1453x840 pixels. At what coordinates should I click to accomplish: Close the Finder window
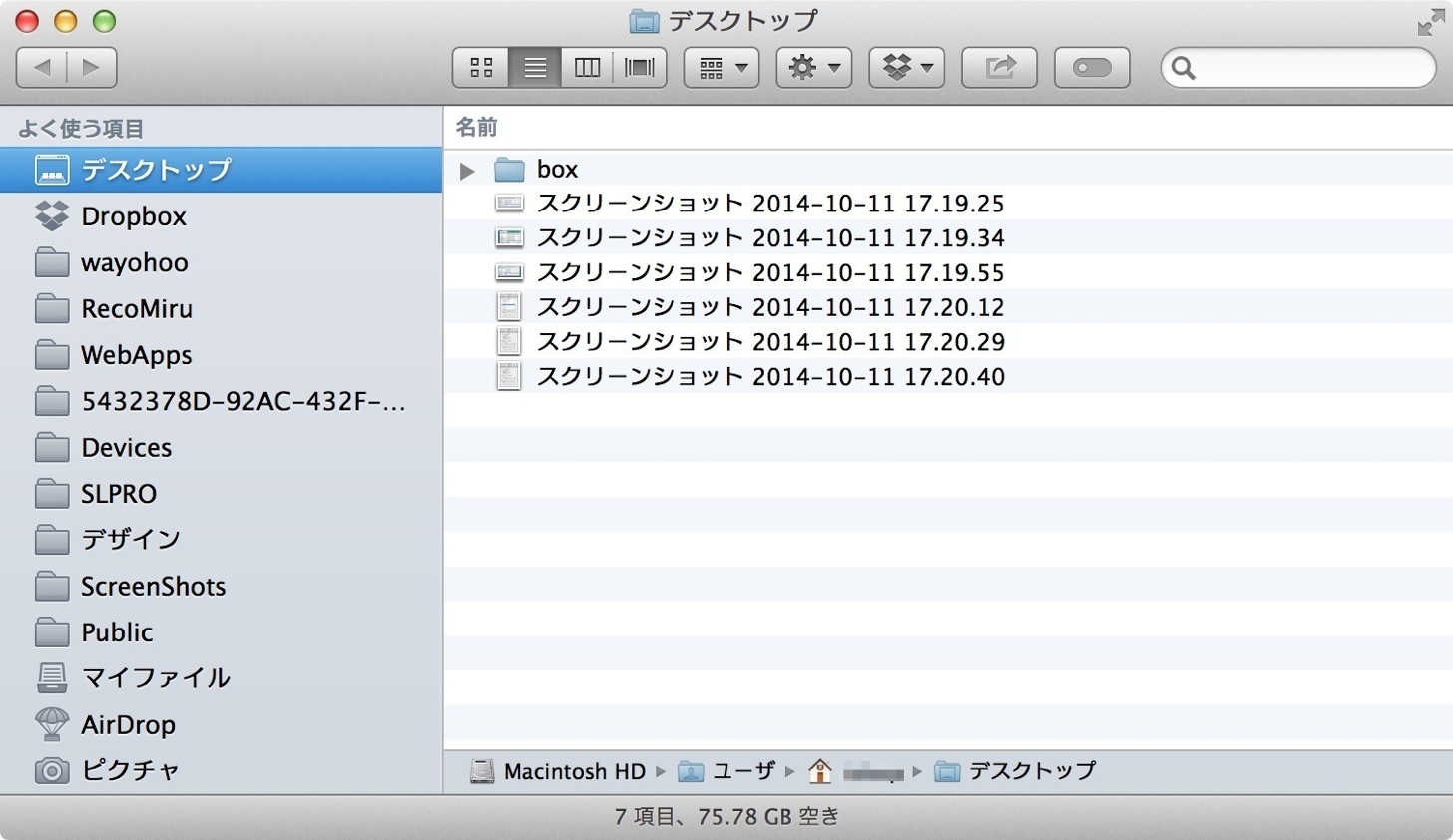pyautogui.click(x=27, y=21)
